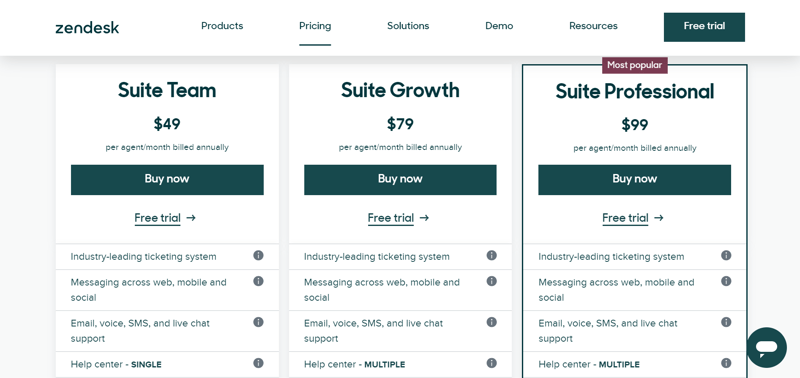Click the $49 price
Viewport: 800px width, 378px height.
(167, 124)
